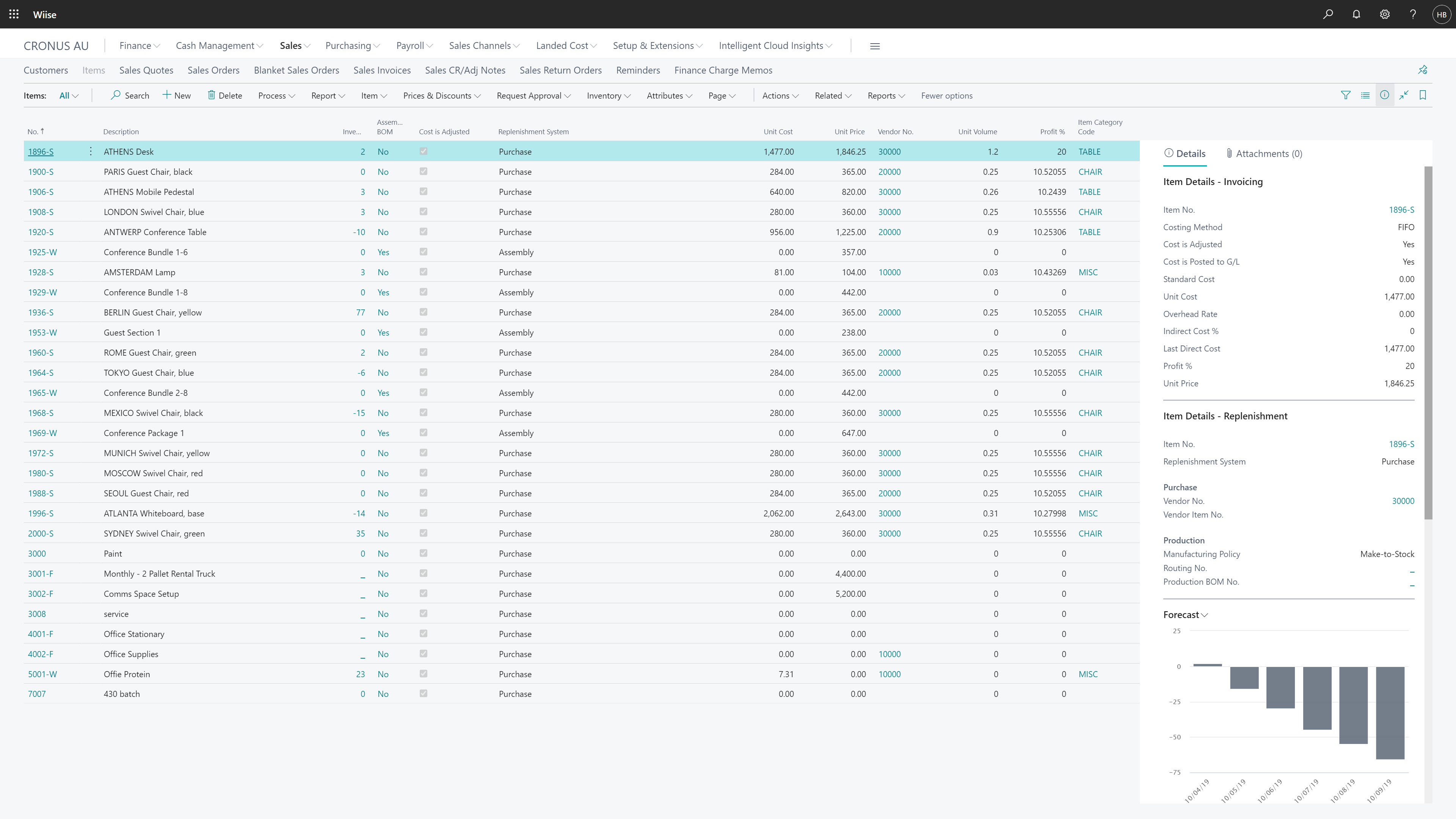Open the settings gear icon
The width and height of the screenshot is (1456, 819).
(x=1384, y=14)
